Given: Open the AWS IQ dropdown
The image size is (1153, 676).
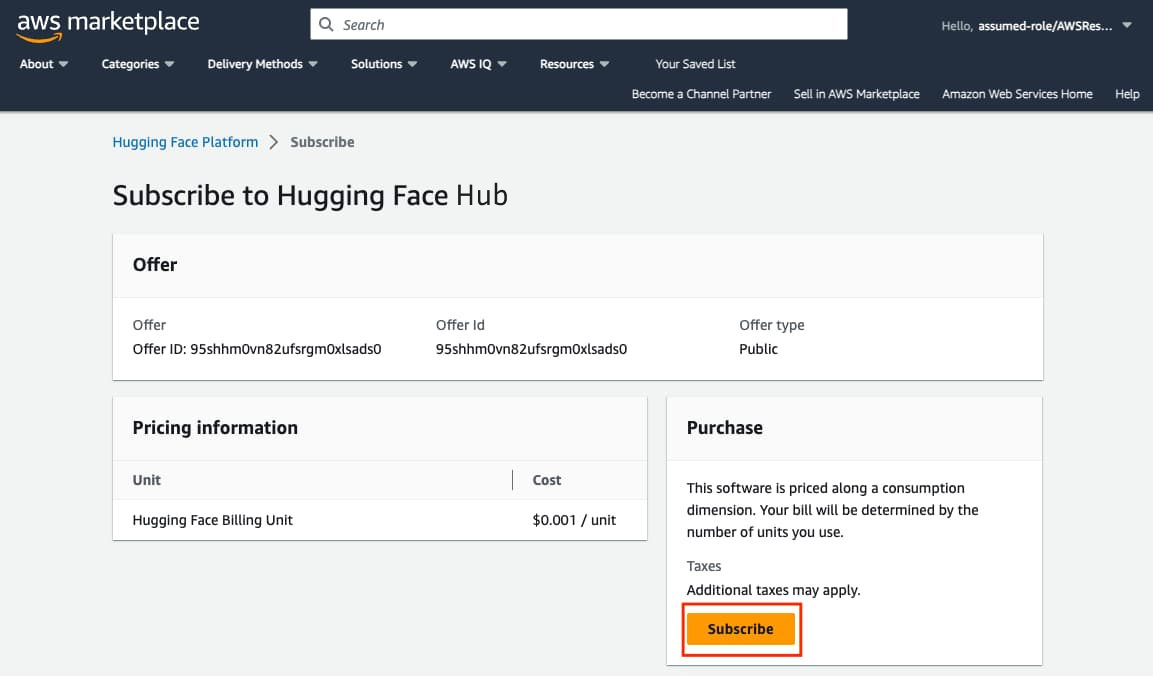Looking at the screenshot, I should pyautogui.click(x=478, y=64).
